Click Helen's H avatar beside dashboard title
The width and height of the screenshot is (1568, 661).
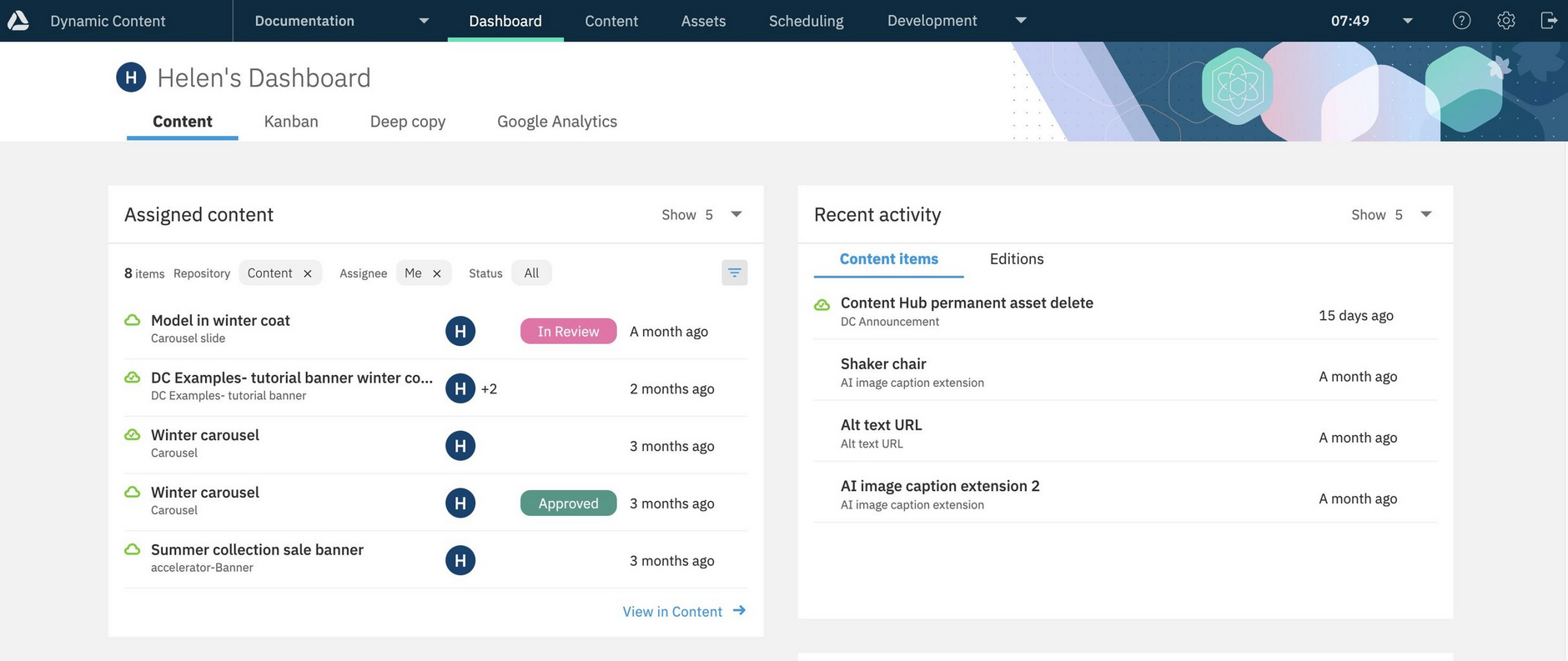pyautogui.click(x=131, y=78)
